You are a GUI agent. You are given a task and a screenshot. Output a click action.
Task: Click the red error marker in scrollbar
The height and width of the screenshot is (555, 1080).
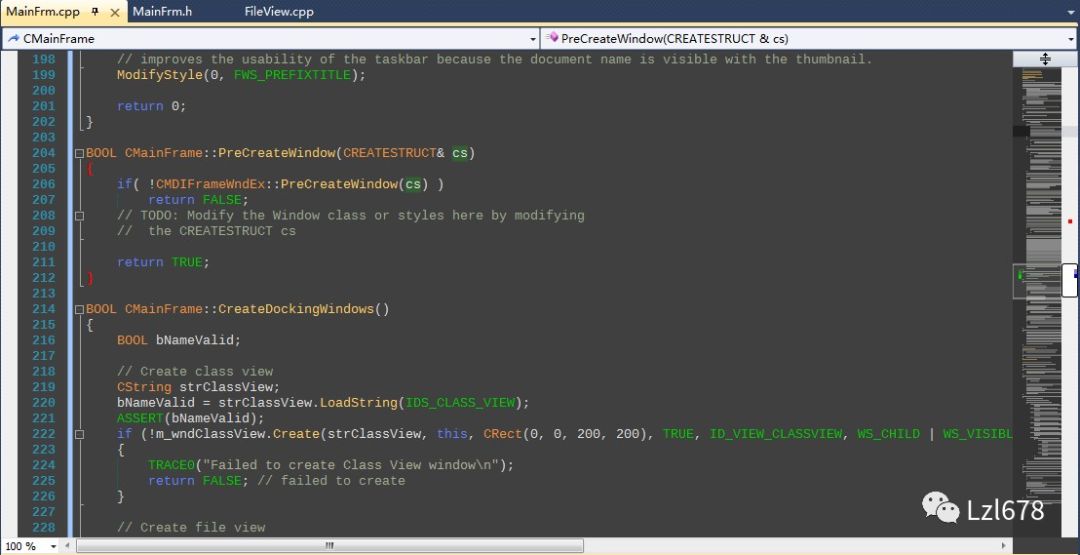point(1070,221)
